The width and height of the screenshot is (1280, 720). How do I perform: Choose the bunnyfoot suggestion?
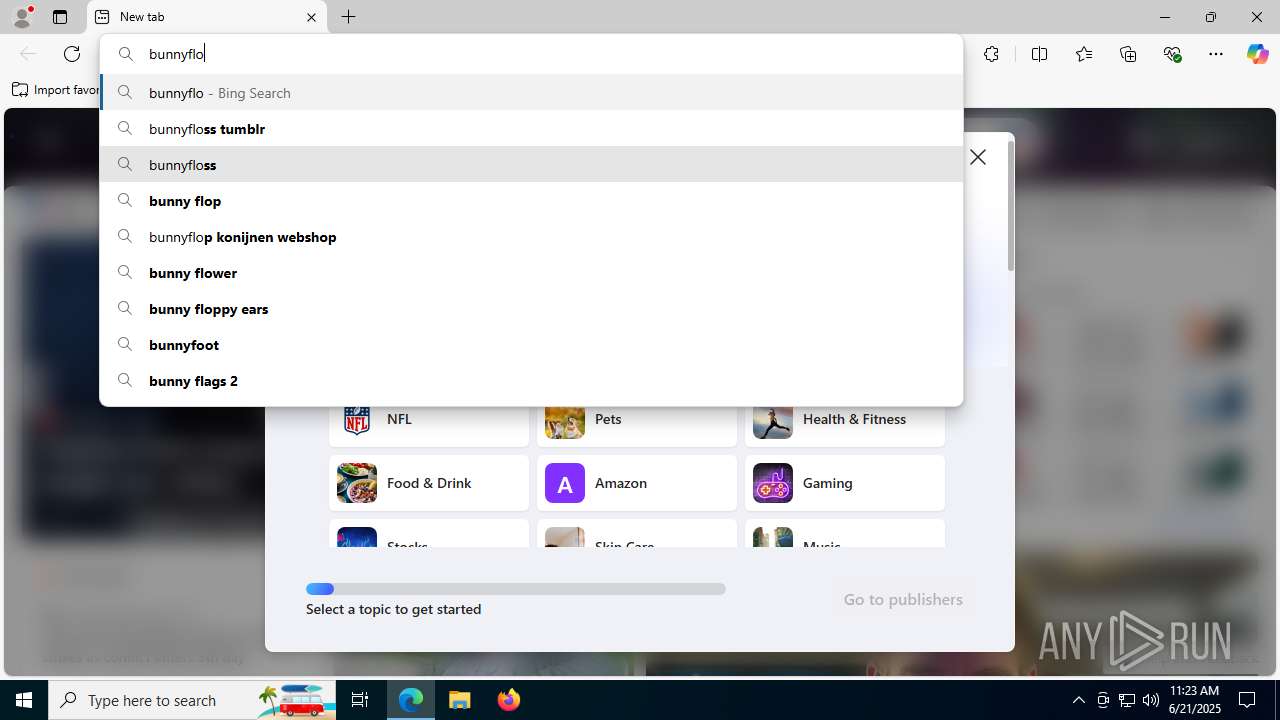pos(531,344)
